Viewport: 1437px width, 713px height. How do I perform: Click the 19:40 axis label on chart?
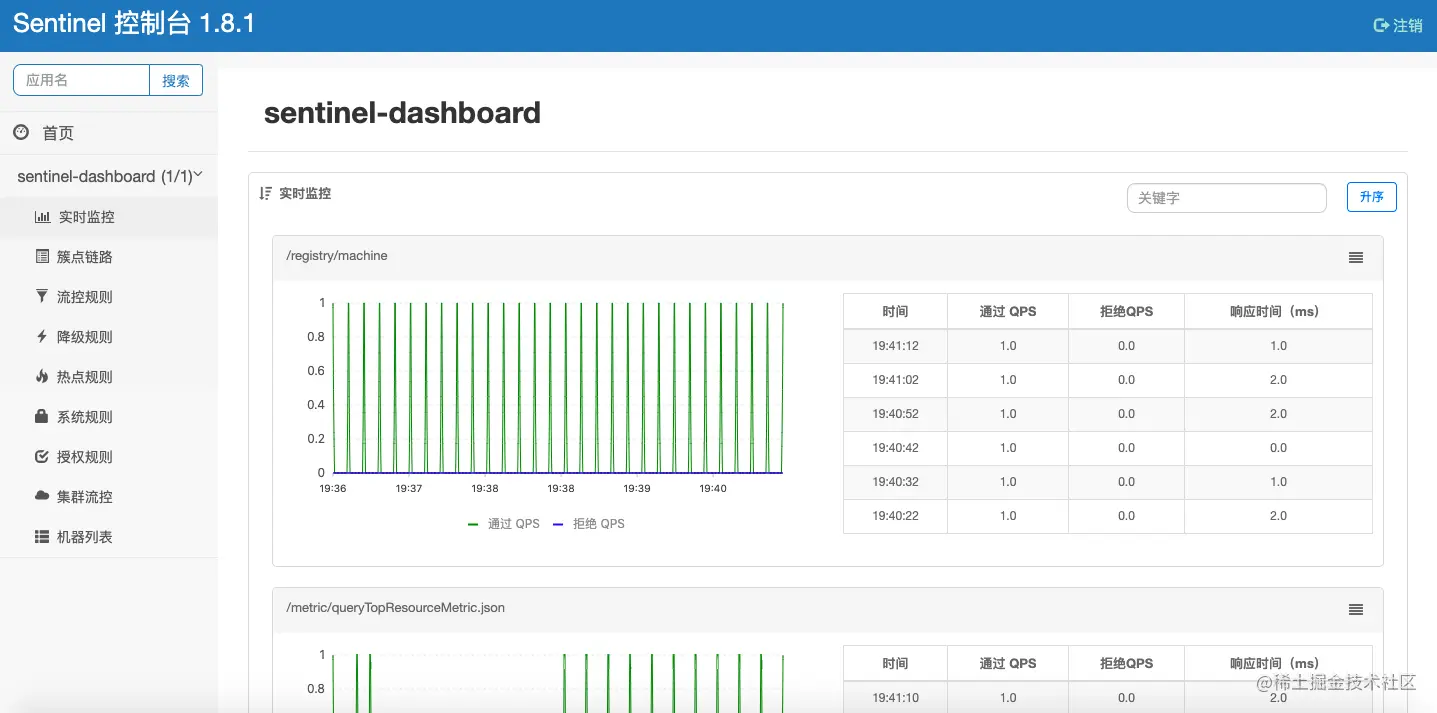[713, 488]
